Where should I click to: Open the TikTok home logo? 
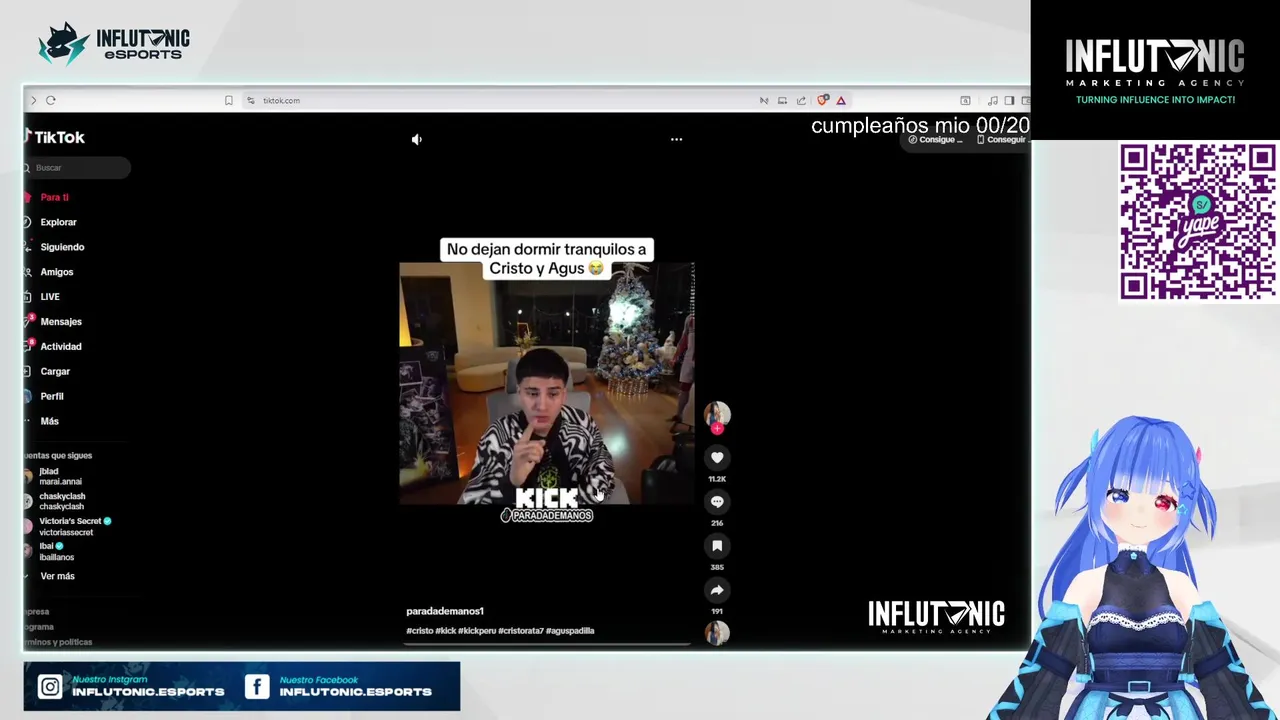tap(55, 138)
